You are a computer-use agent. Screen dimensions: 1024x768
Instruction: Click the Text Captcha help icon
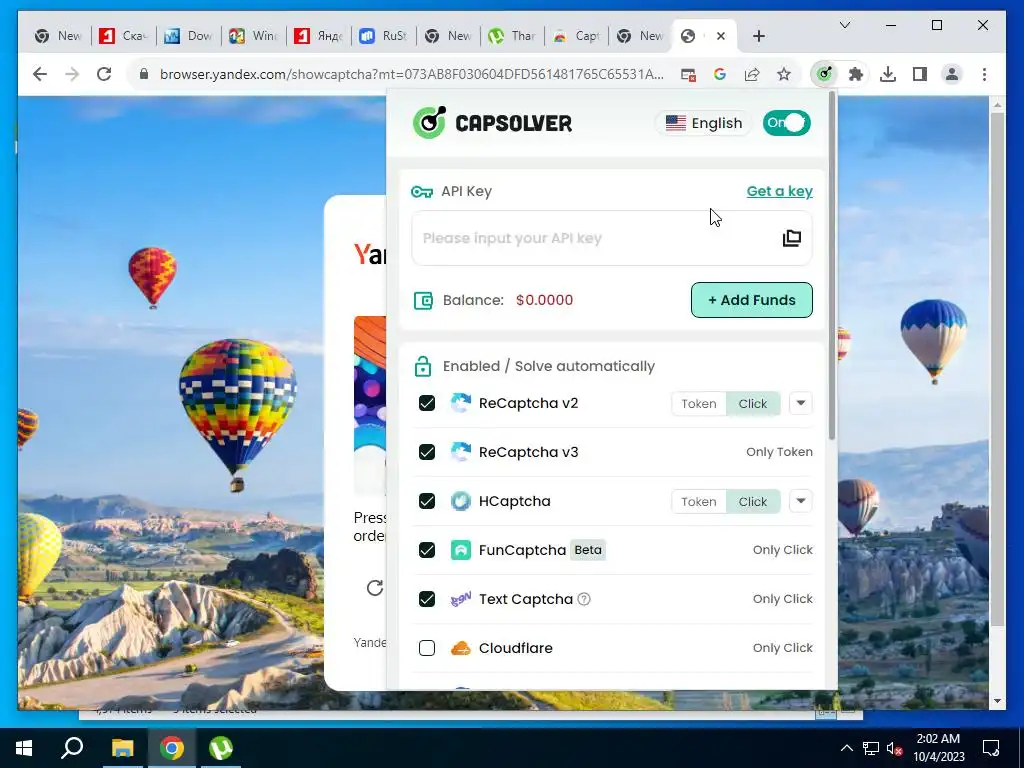tap(584, 599)
